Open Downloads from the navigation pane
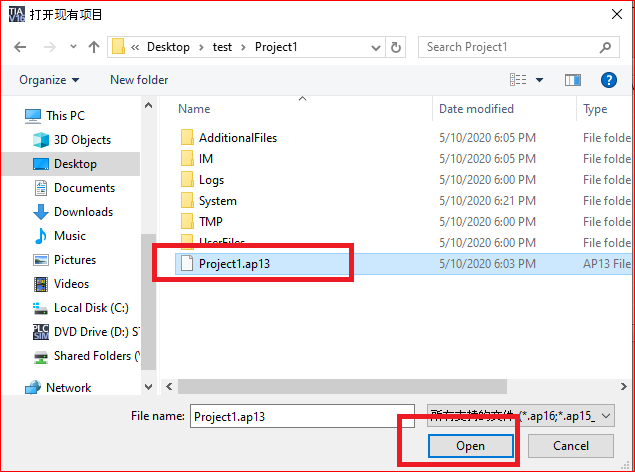The image size is (635, 472). [x=82, y=212]
